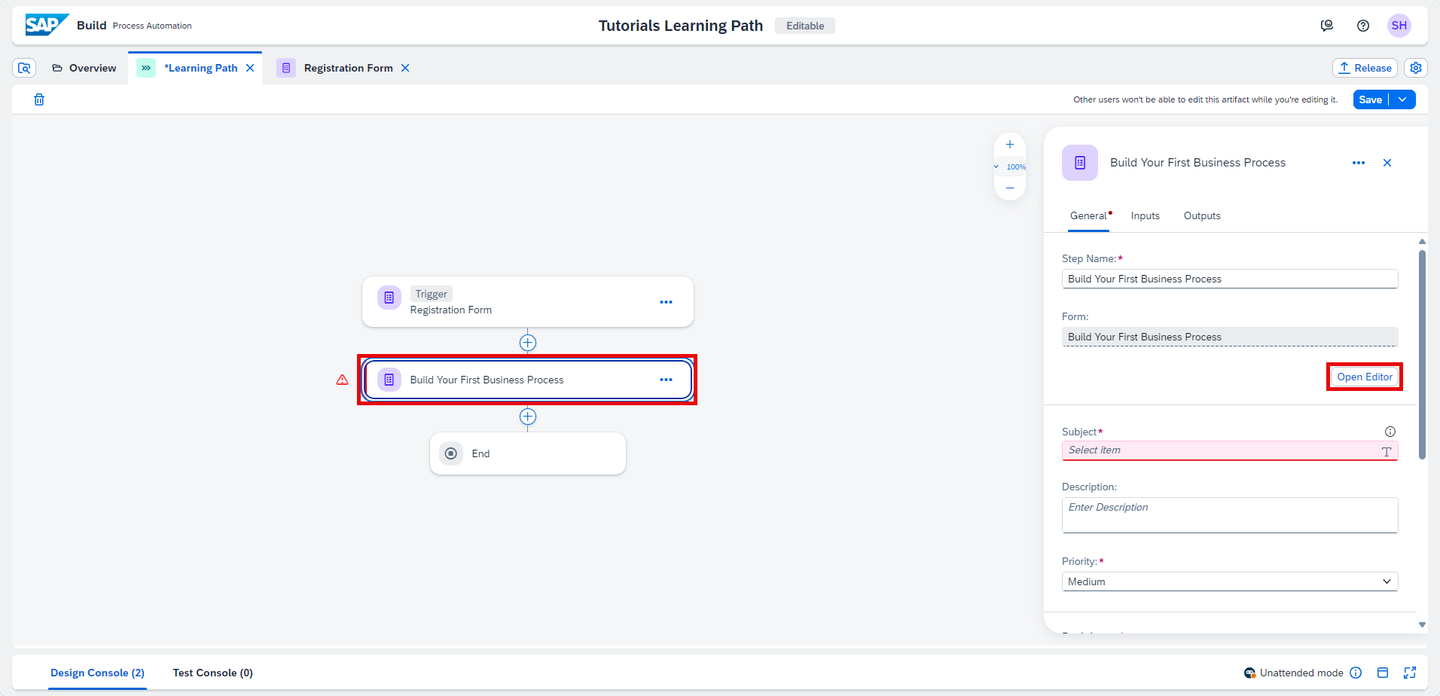Image resolution: width=1440 pixels, height=696 pixels.
Task: Select the End event node
Action: [x=528, y=453]
